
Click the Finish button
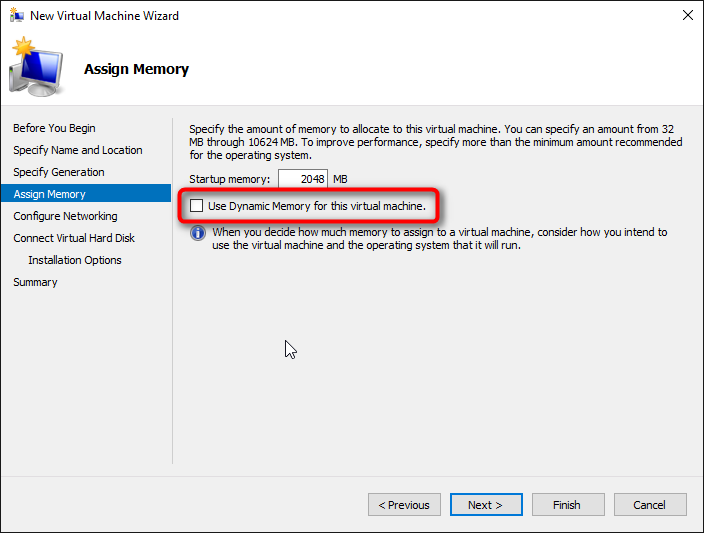point(568,505)
